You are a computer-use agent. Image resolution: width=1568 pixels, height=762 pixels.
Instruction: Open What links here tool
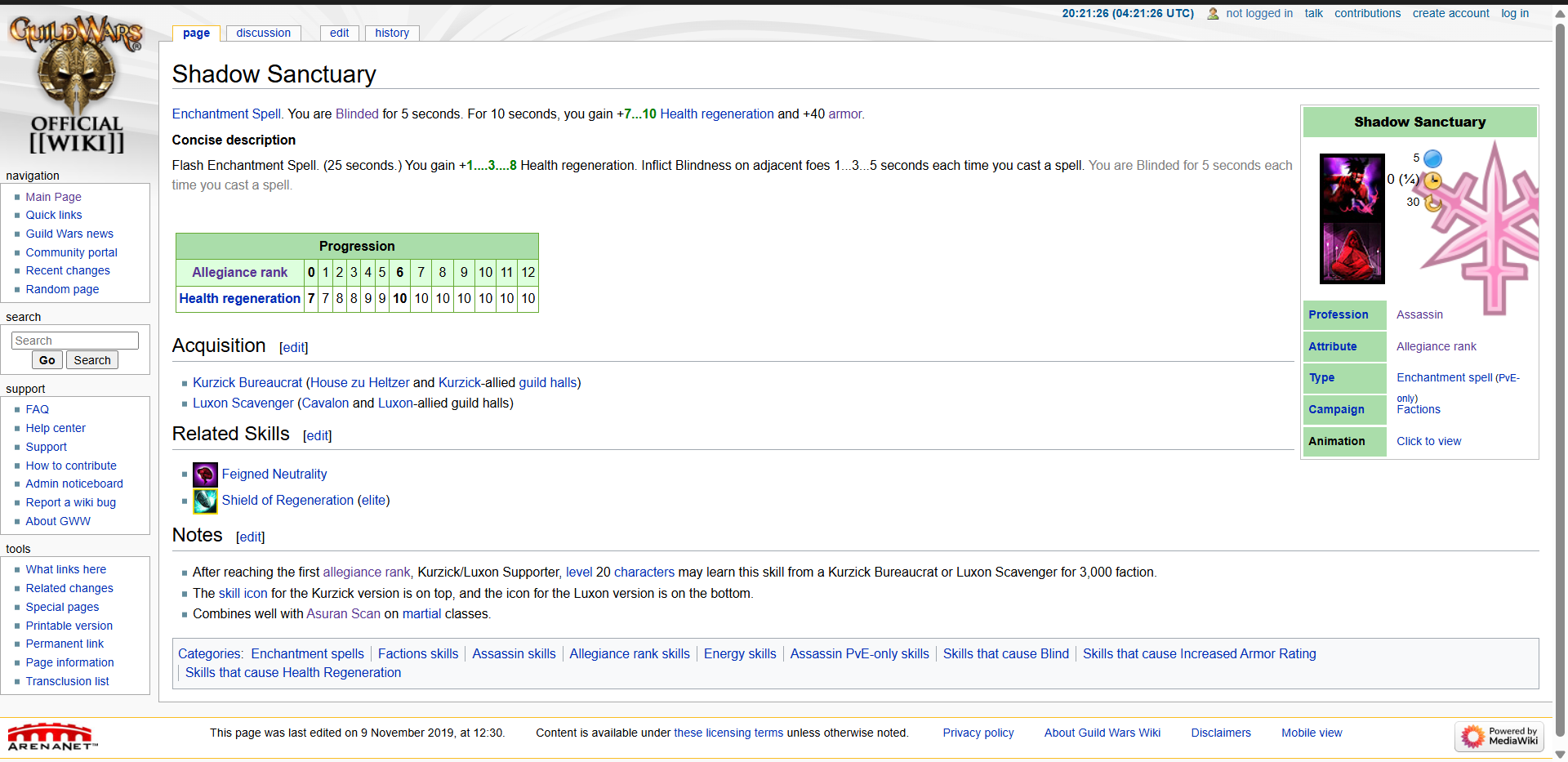pyautogui.click(x=66, y=569)
